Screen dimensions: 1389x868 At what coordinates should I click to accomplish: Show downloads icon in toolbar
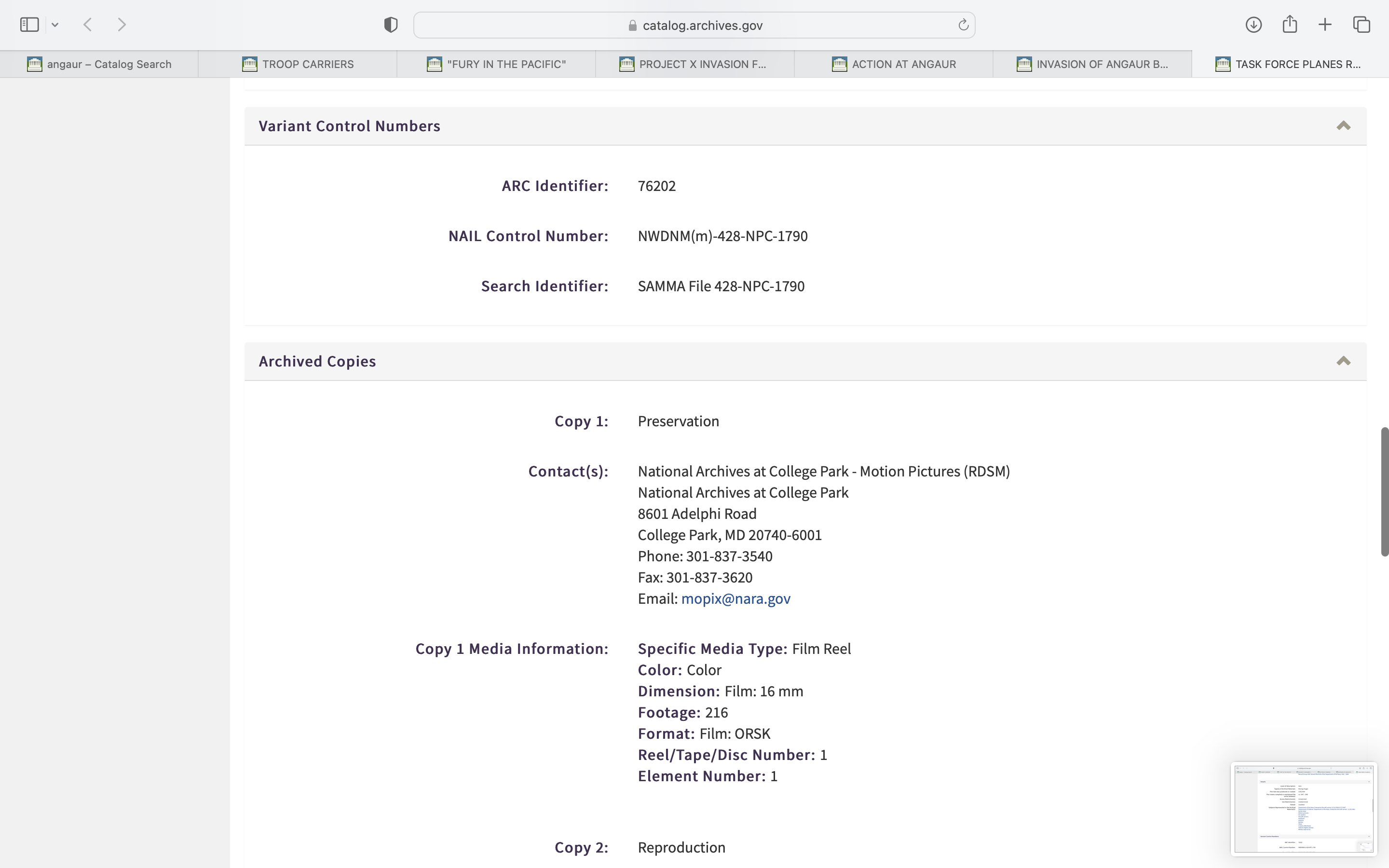[x=1253, y=25]
